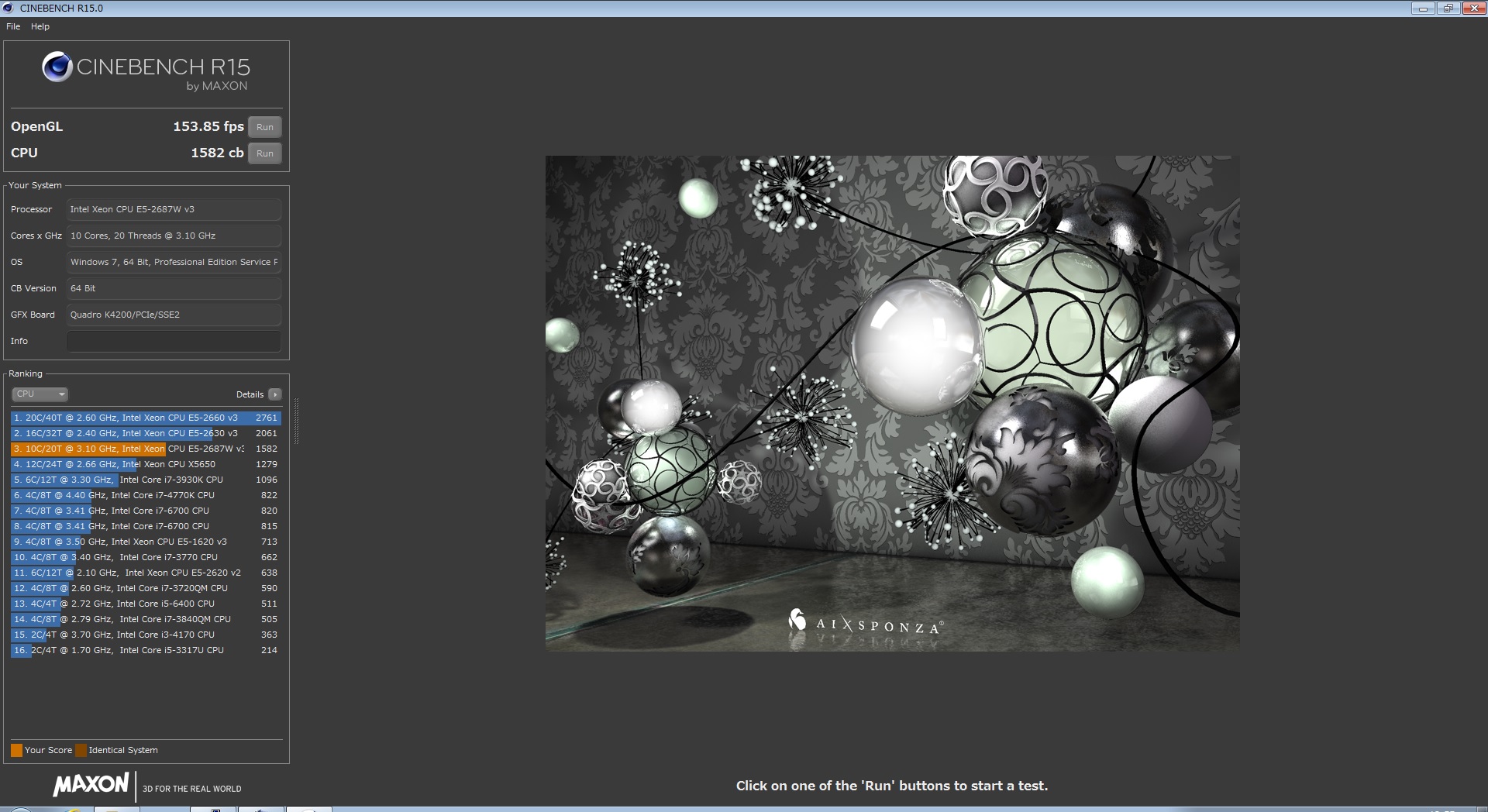This screenshot has width=1488, height=812.
Task: Select the Core i7-4770K ranking row
Action: (x=145, y=495)
